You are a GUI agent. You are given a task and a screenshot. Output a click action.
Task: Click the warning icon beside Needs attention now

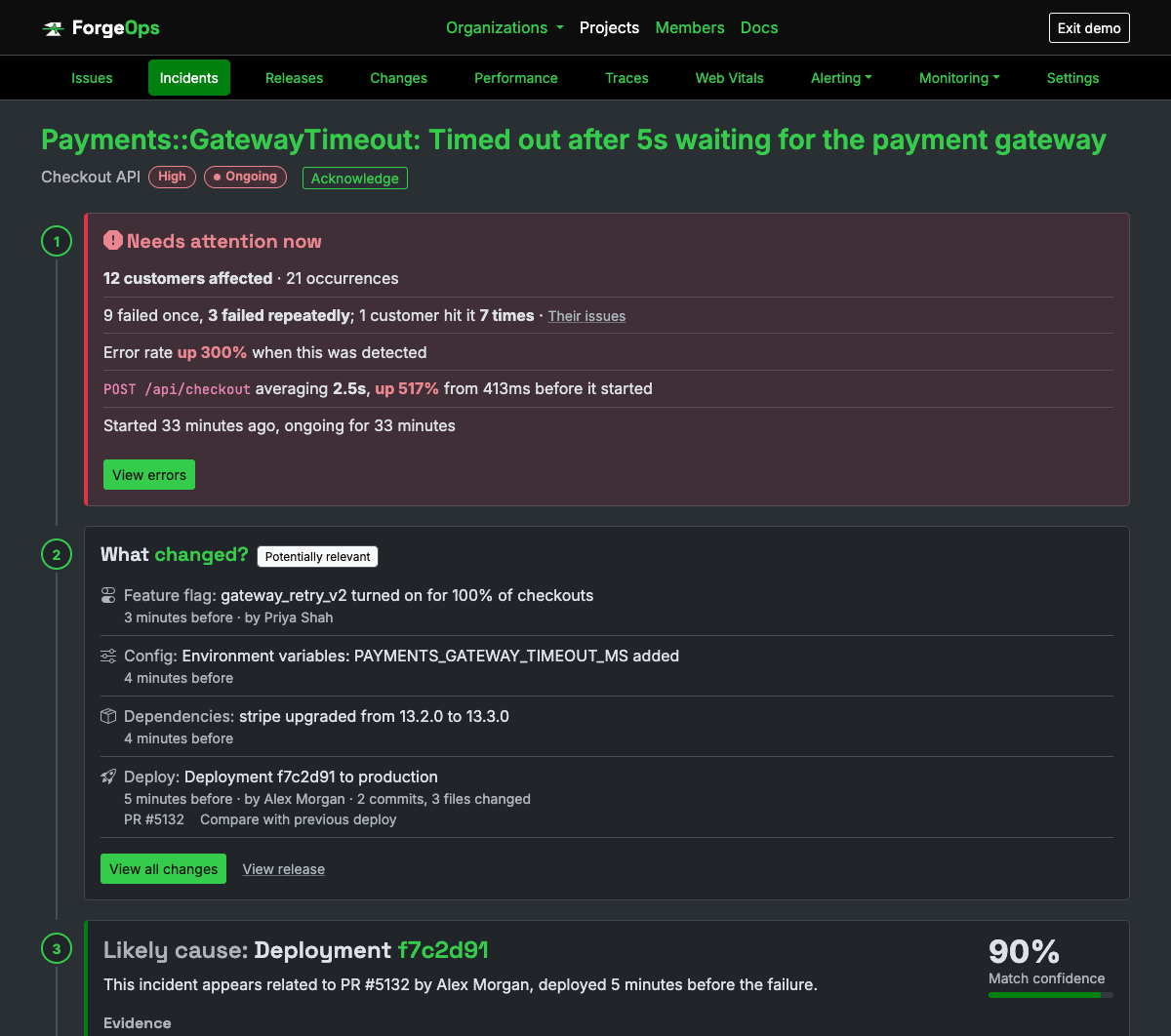coord(113,240)
